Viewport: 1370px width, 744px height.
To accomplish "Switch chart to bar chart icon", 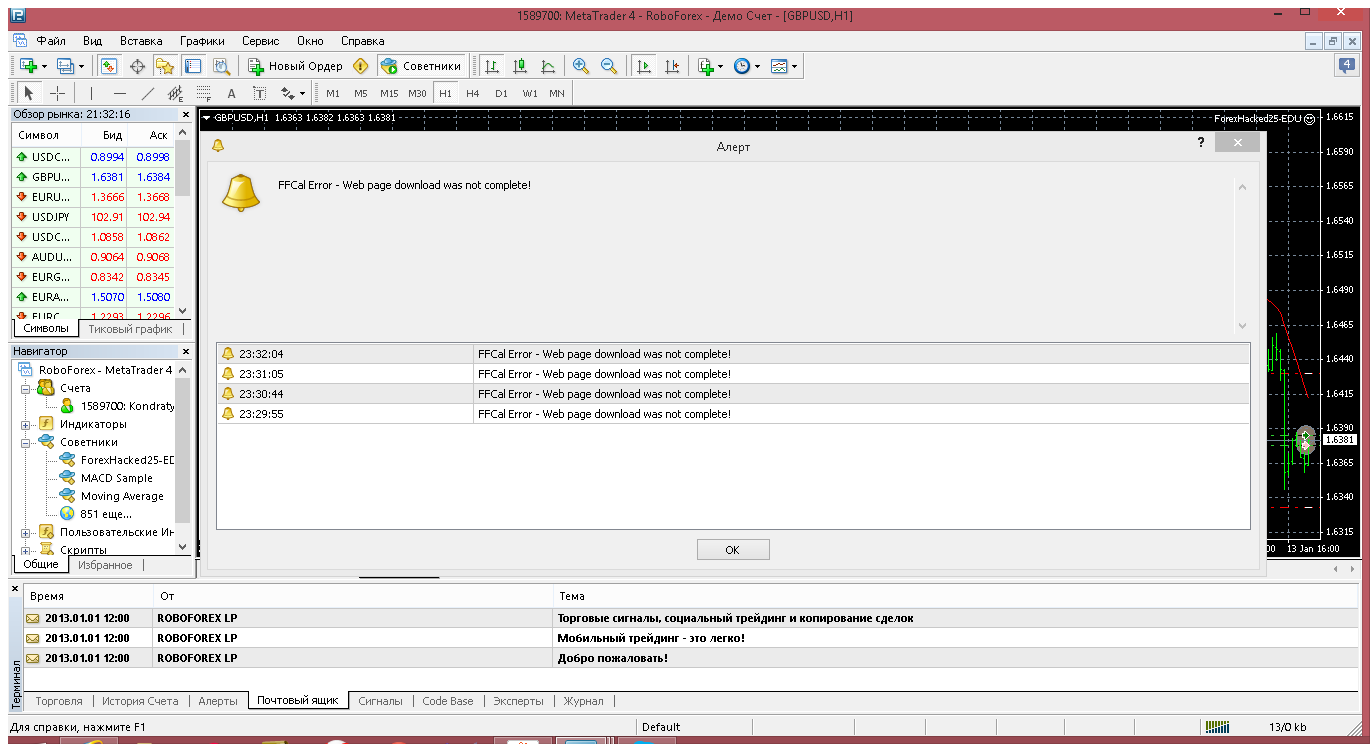I will point(492,66).
